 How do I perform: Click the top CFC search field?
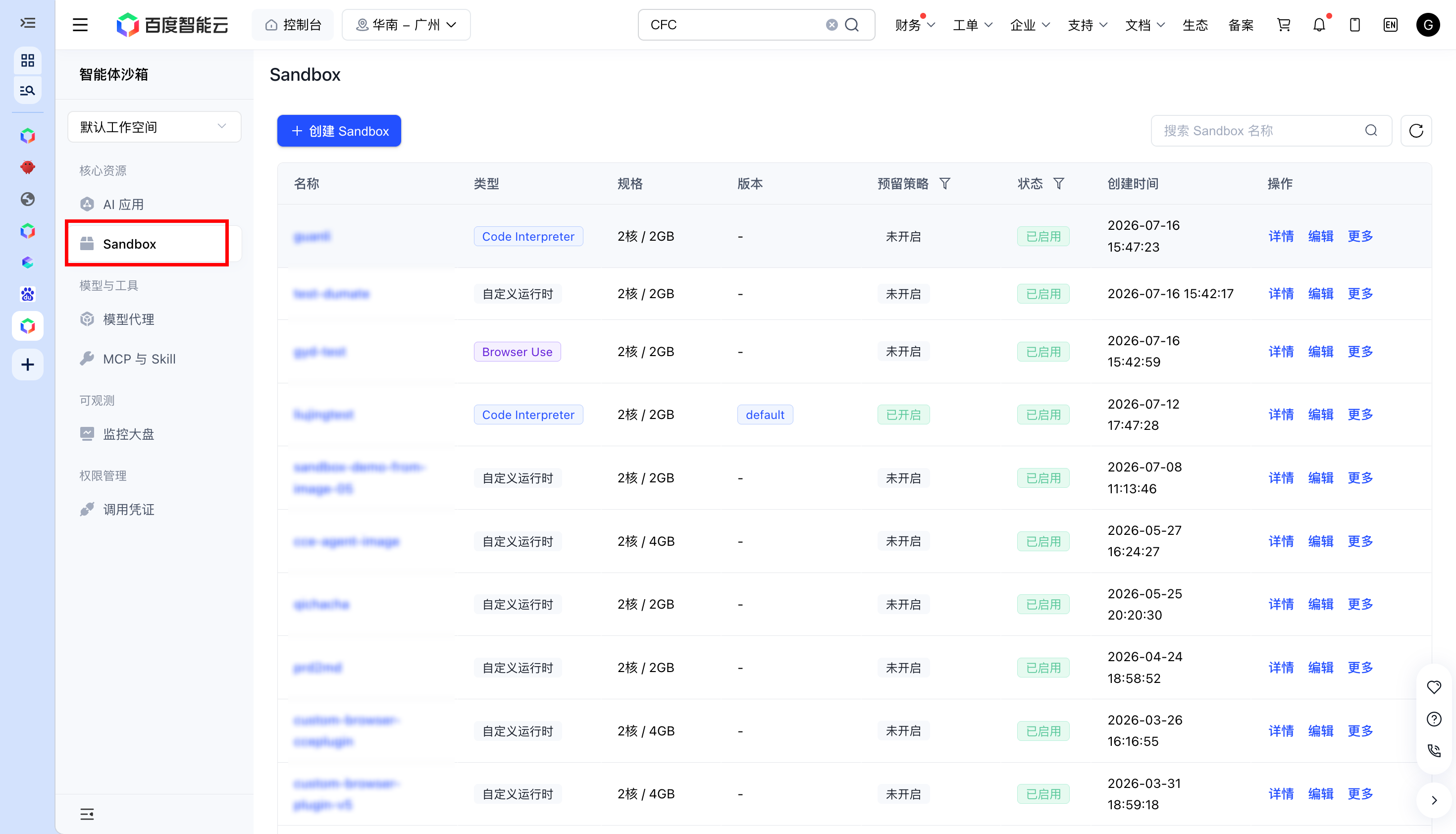point(756,25)
